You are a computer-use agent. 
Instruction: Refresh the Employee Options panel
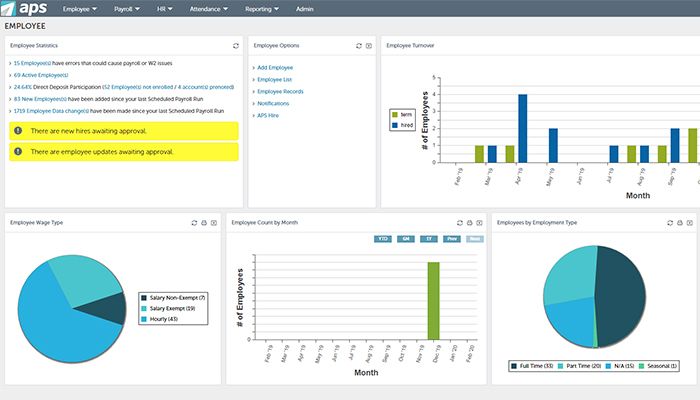358,46
